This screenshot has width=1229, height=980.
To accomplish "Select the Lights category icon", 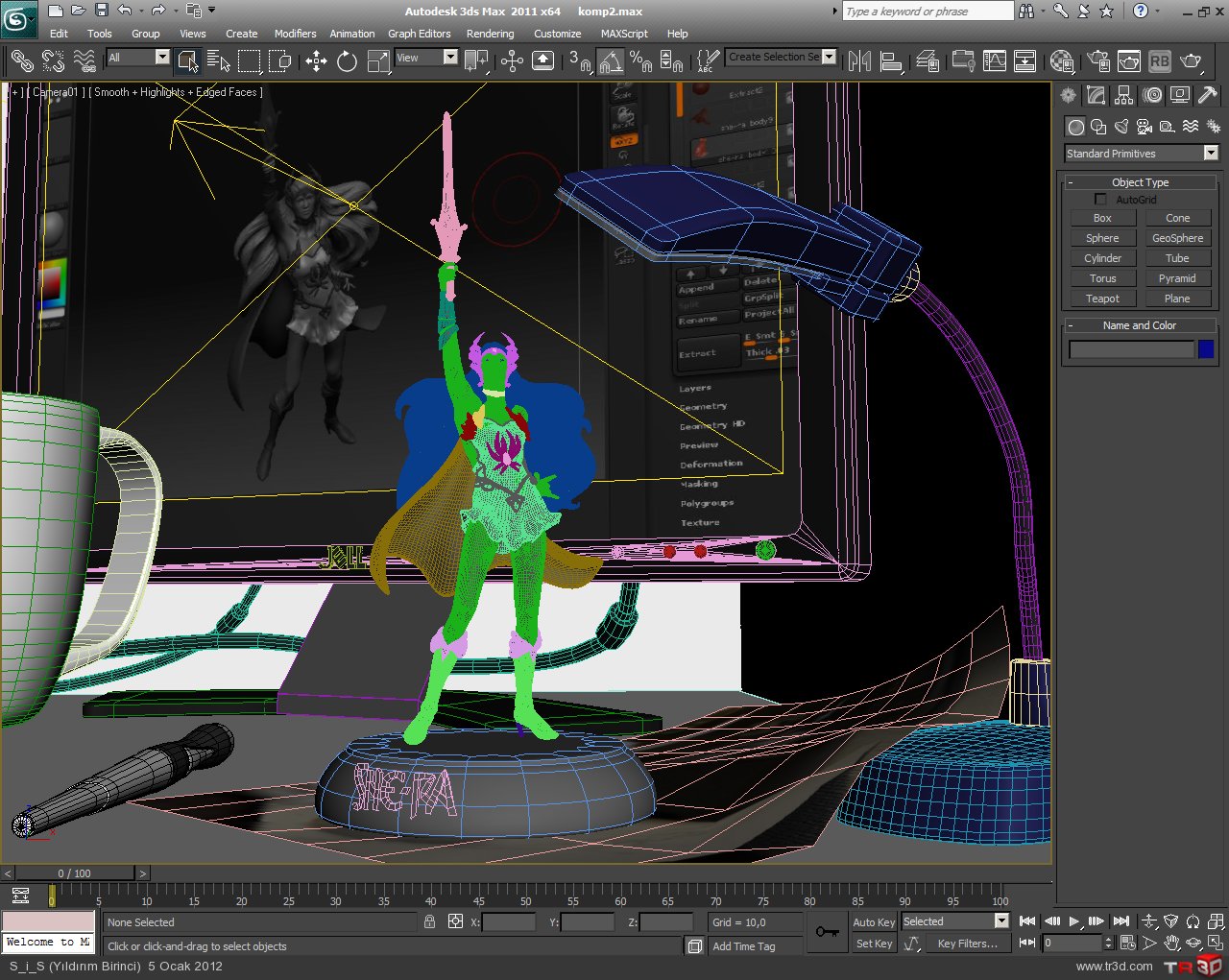I will [x=1121, y=127].
